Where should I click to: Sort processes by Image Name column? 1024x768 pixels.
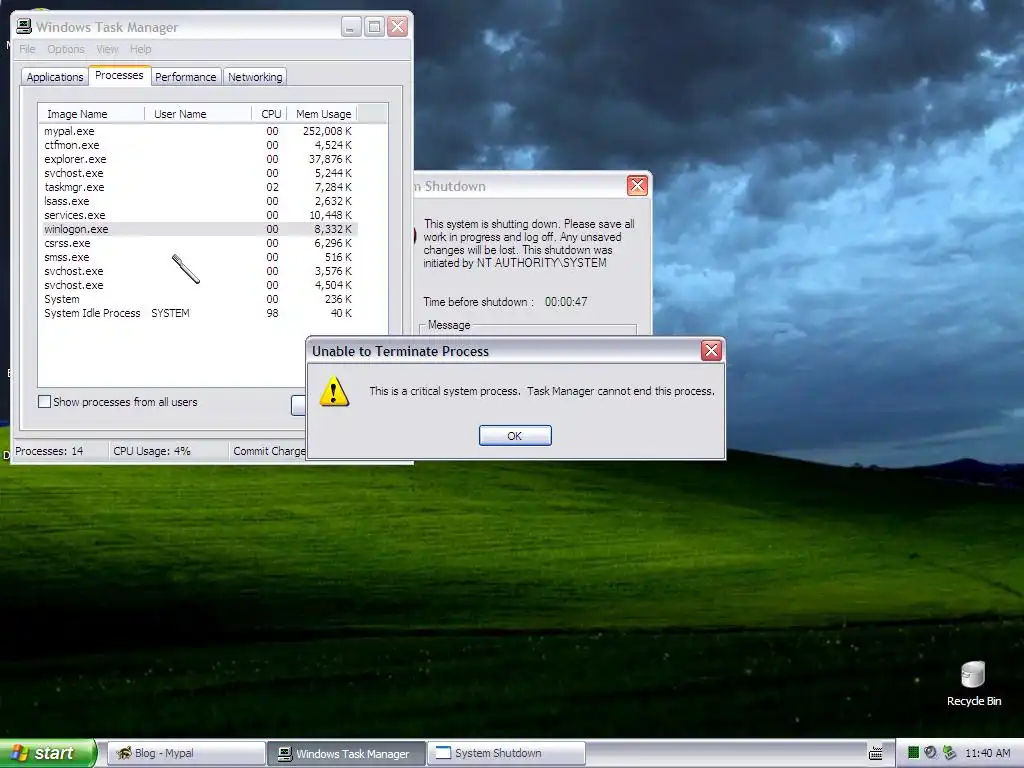[91, 114]
